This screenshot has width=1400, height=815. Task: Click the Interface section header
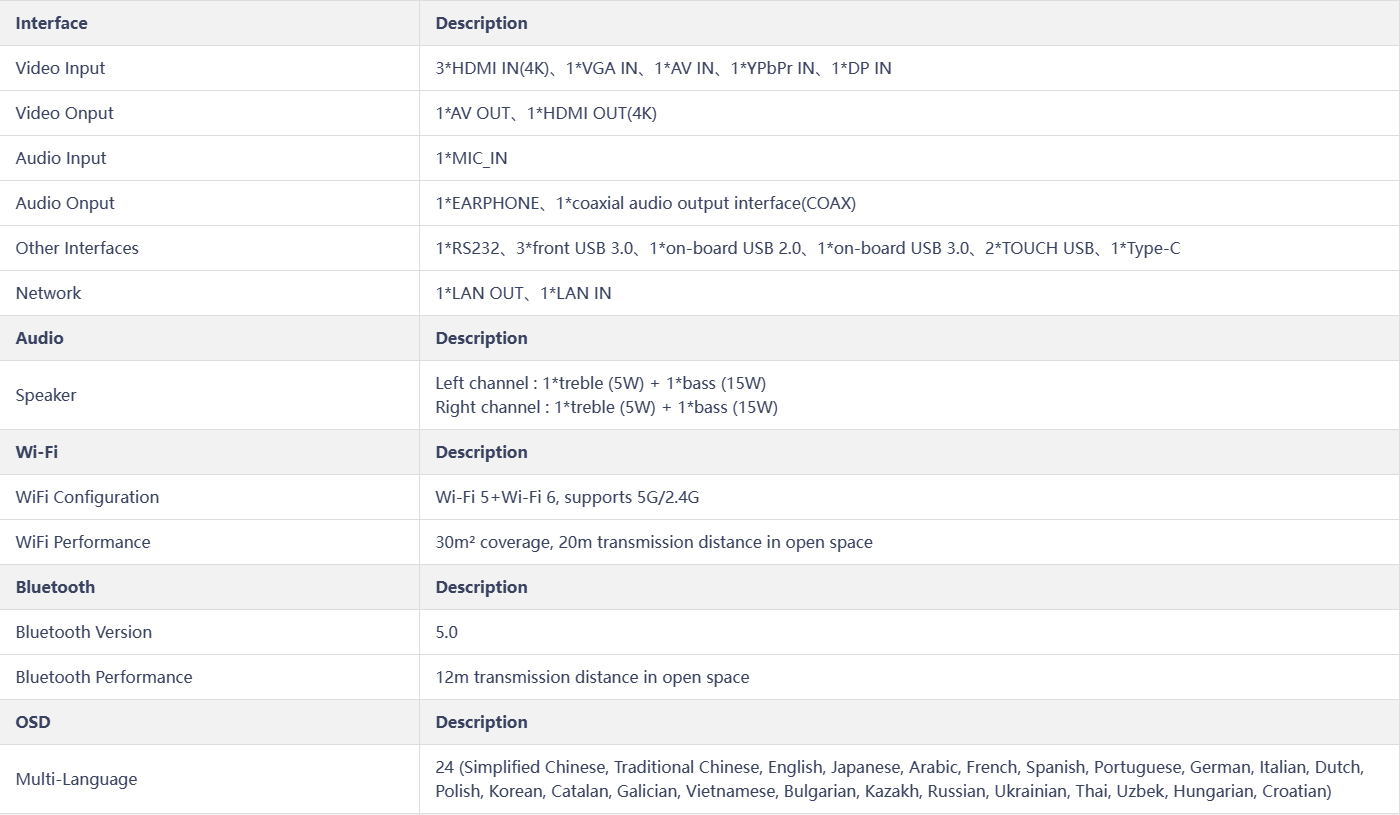coord(51,23)
